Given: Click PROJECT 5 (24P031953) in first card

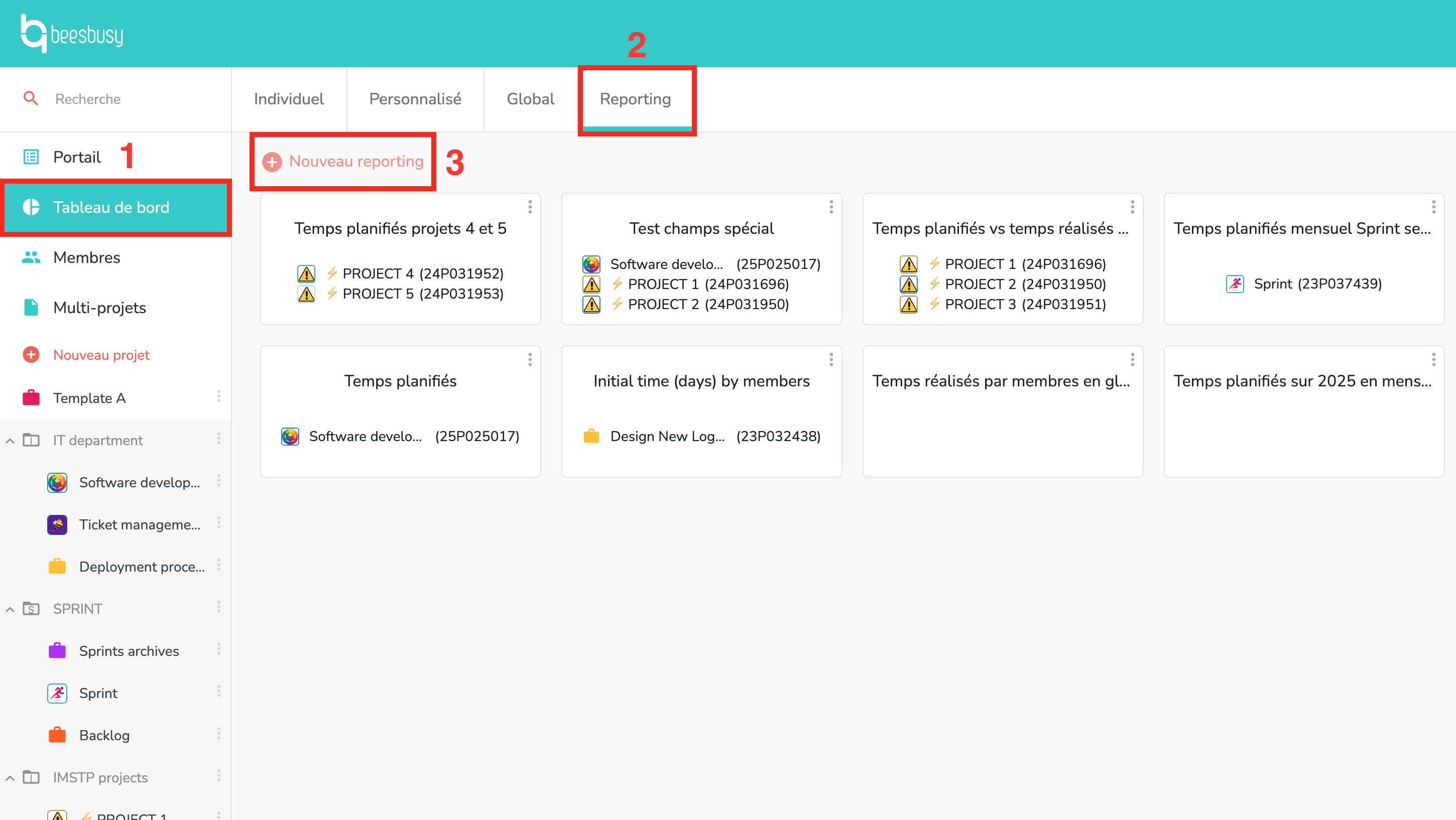Looking at the screenshot, I should click(x=400, y=294).
